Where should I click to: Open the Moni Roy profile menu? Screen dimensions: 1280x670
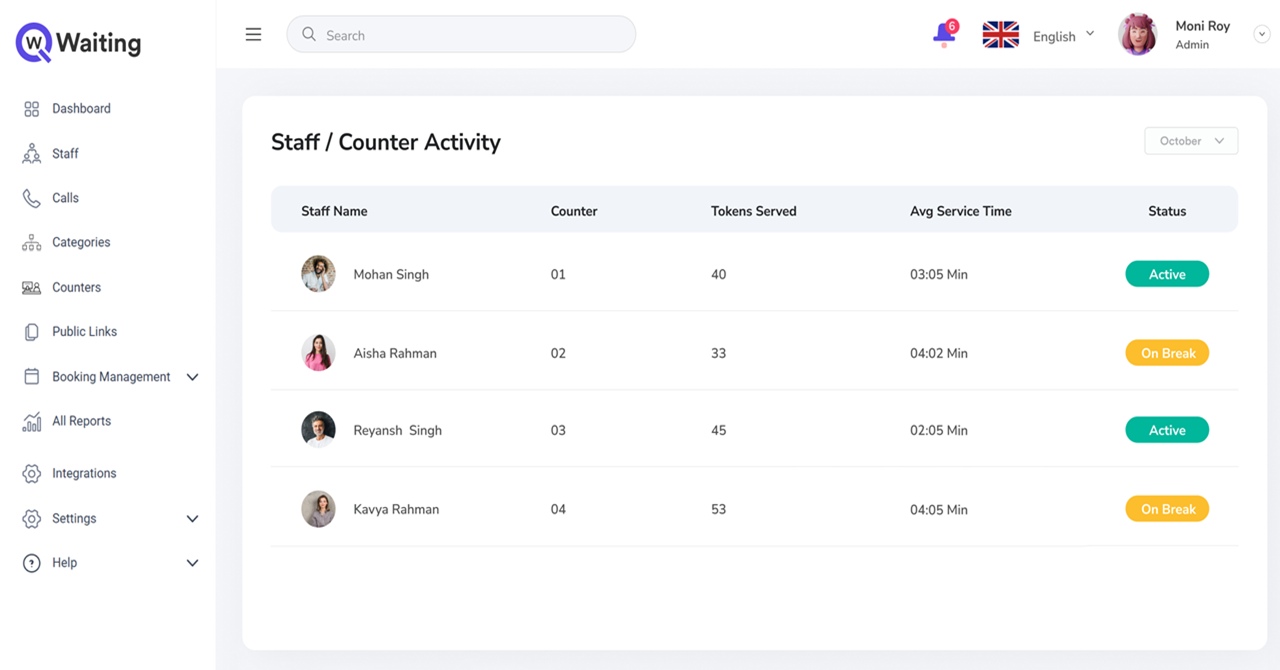(x=1202, y=33)
